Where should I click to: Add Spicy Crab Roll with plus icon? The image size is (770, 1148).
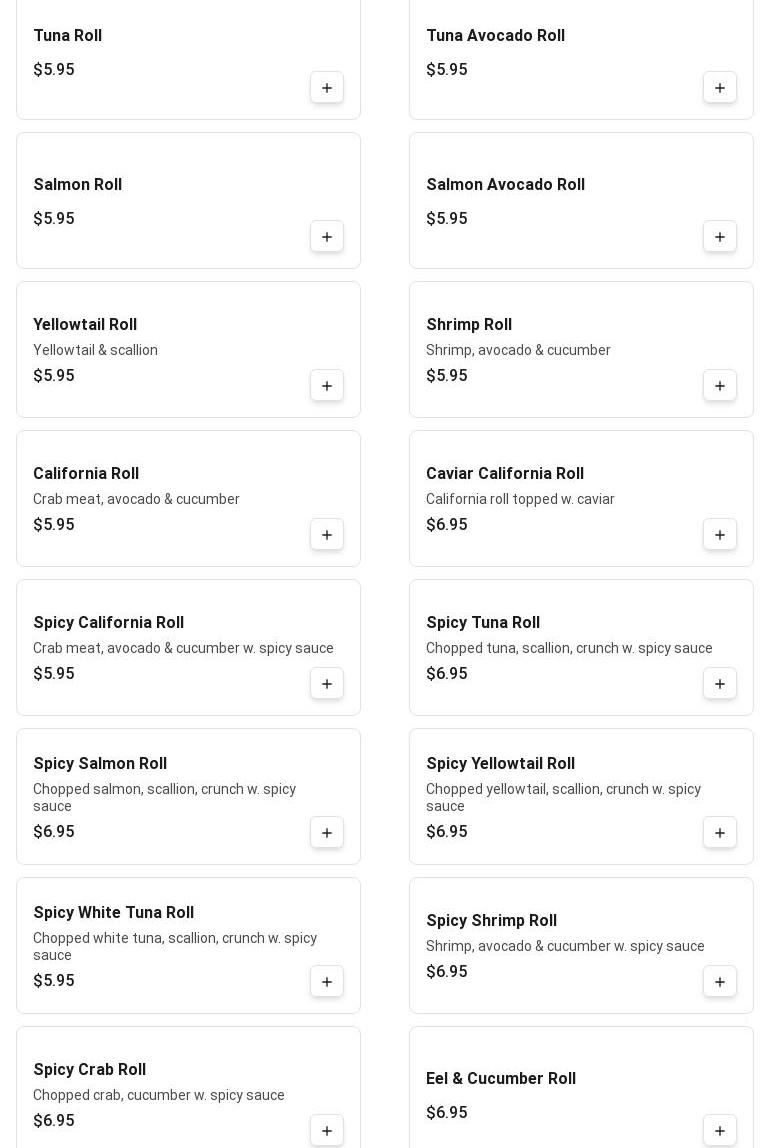click(327, 1131)
